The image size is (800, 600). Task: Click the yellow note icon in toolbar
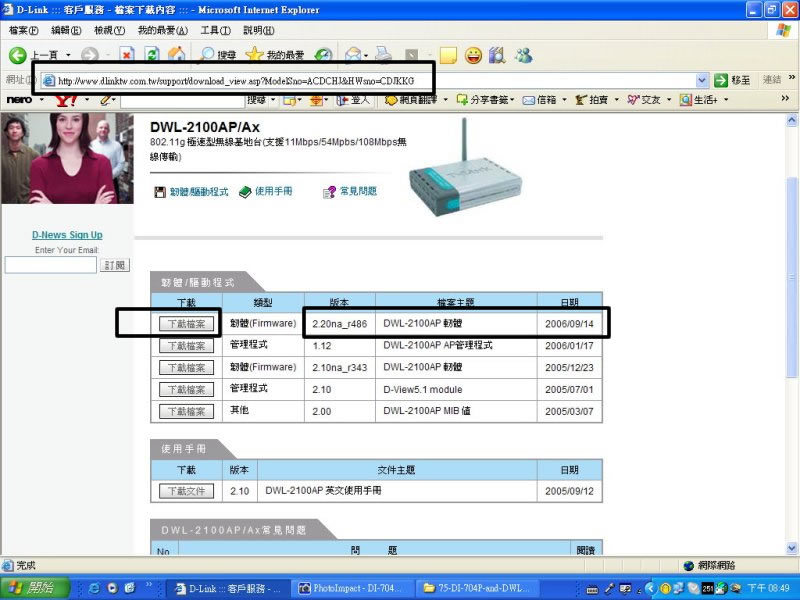pyautogui.click(x=448, y=55)
